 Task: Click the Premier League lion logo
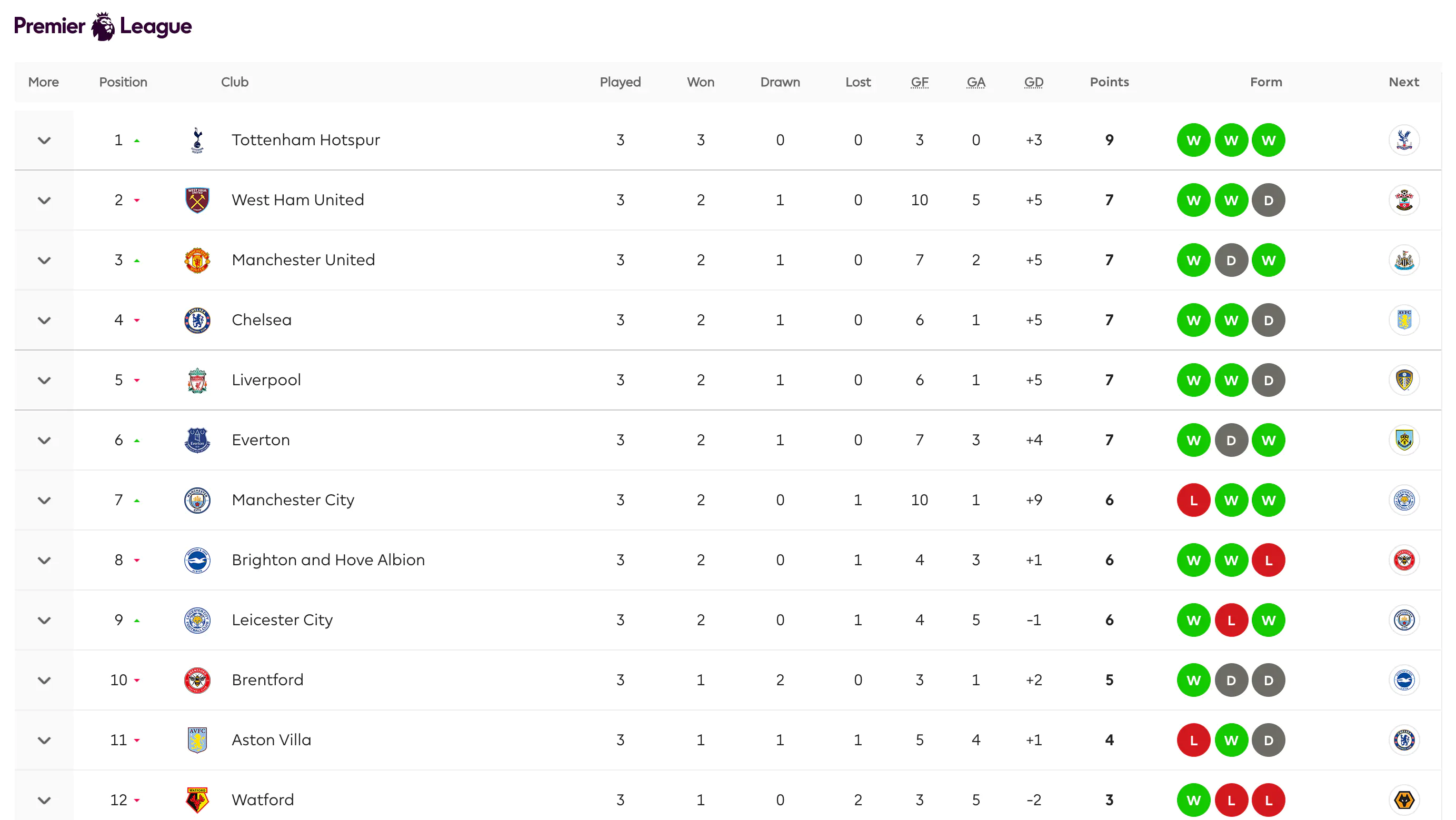click(x=102, y=26)
